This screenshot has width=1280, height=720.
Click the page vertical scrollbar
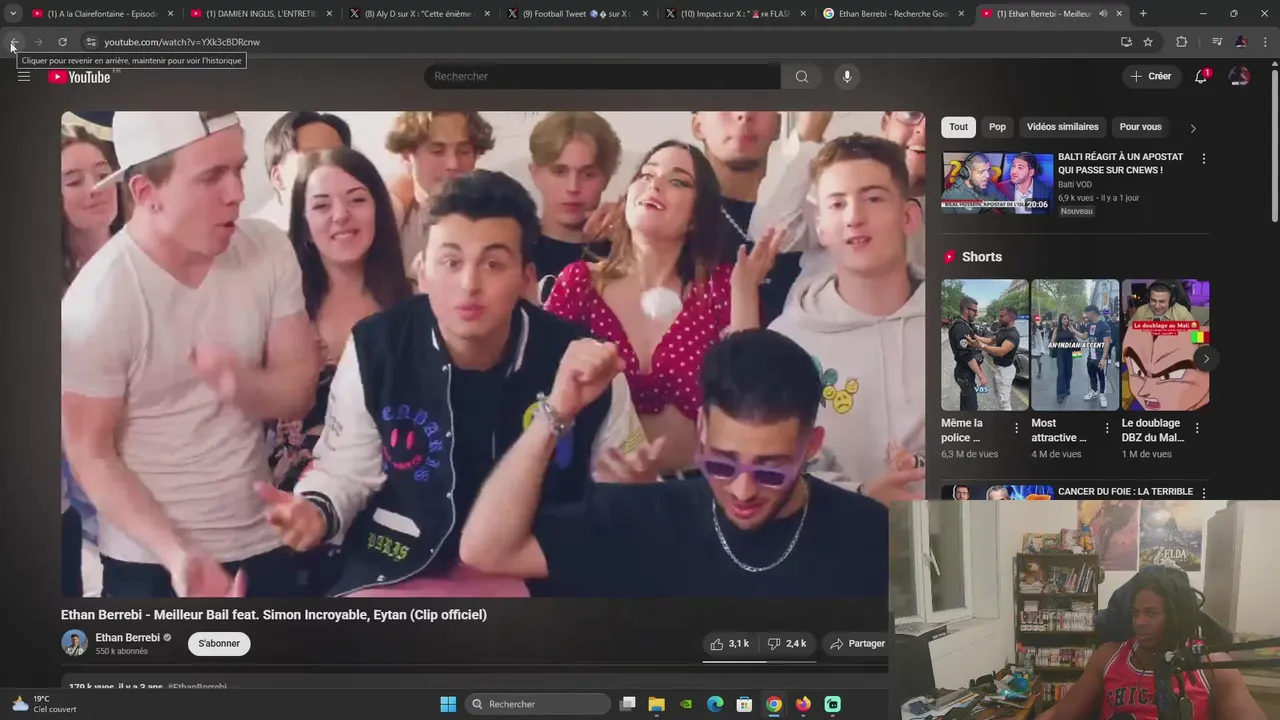point(1274,144)
